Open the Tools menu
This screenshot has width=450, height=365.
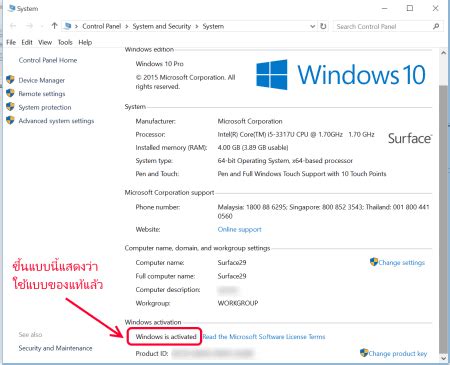pos(65,42)
